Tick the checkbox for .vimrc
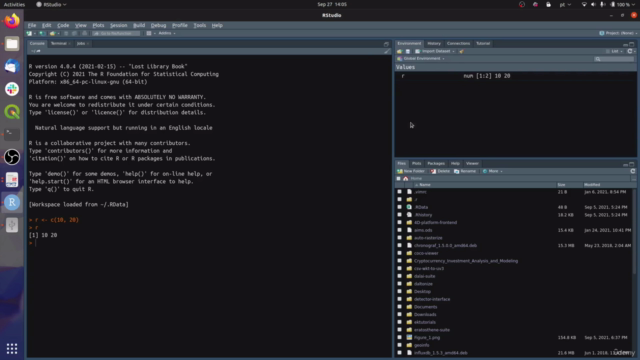This screenshot has height=360, width=640. 400,192
